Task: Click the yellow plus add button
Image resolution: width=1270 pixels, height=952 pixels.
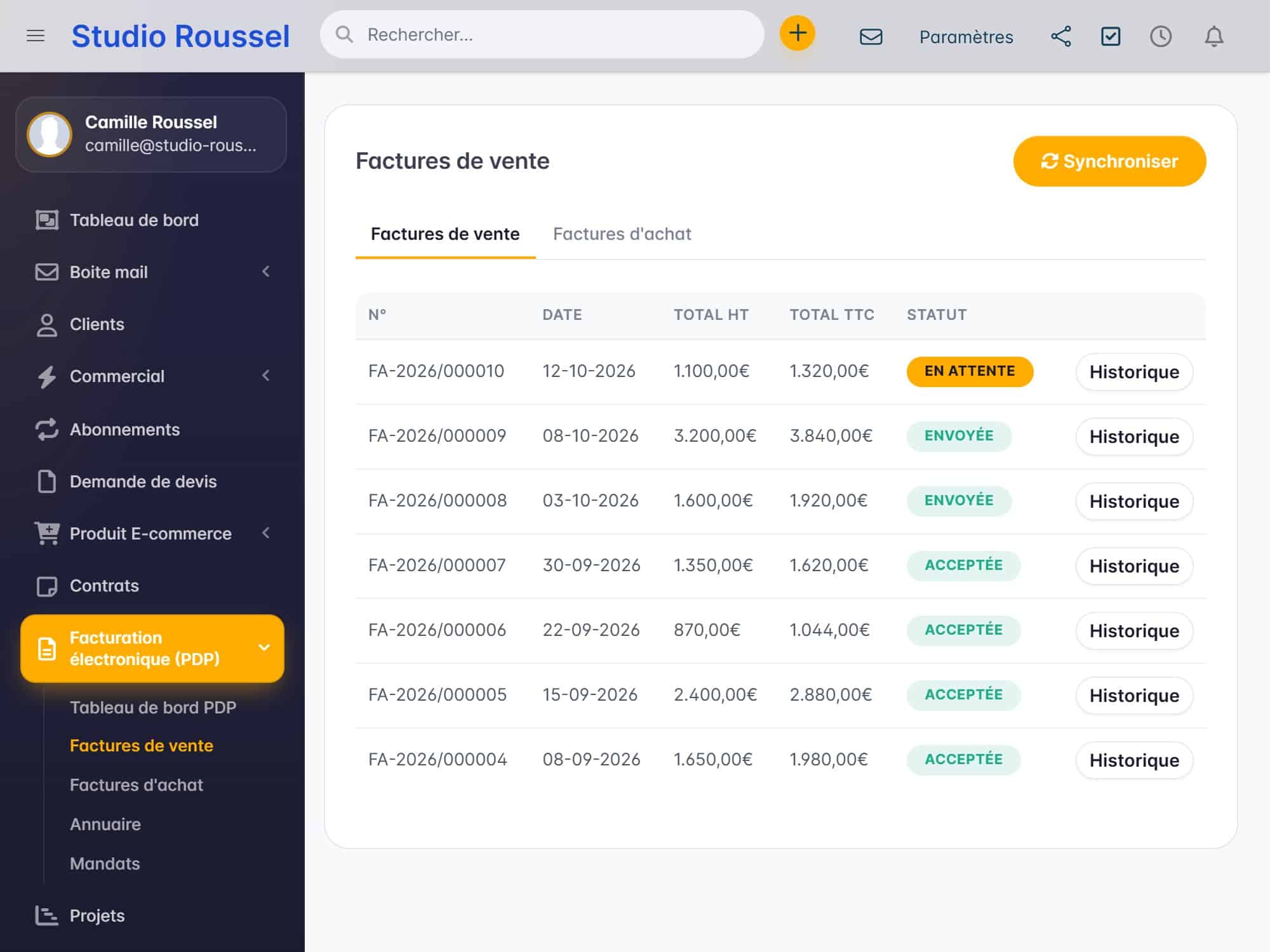Action: [798, 33]
